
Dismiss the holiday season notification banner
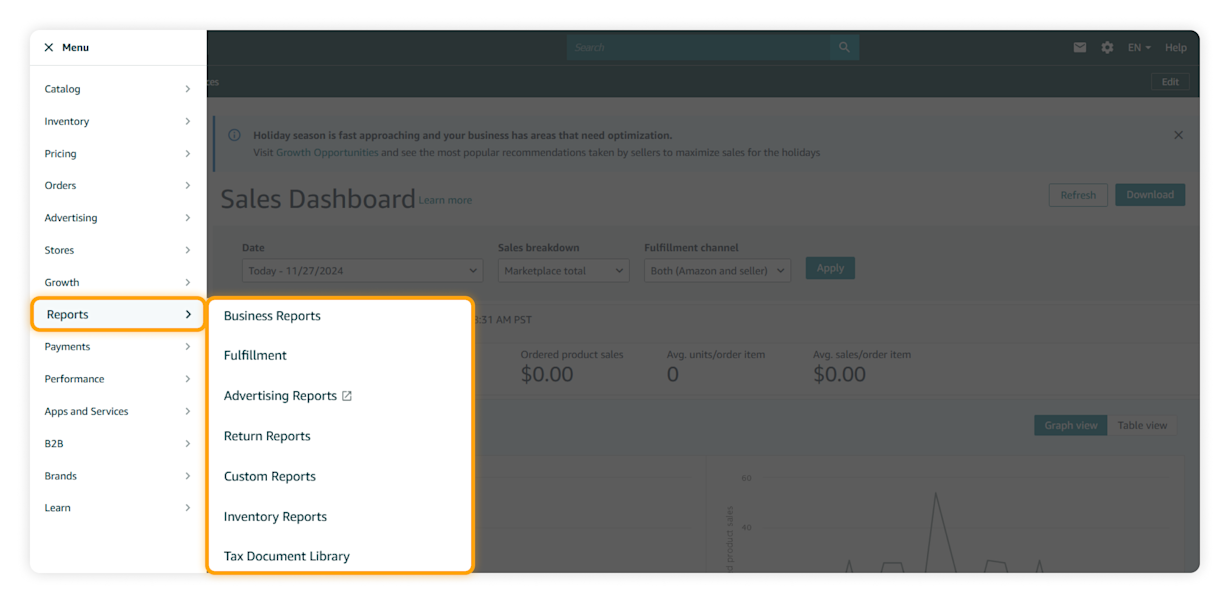[x=1178, y=134]
